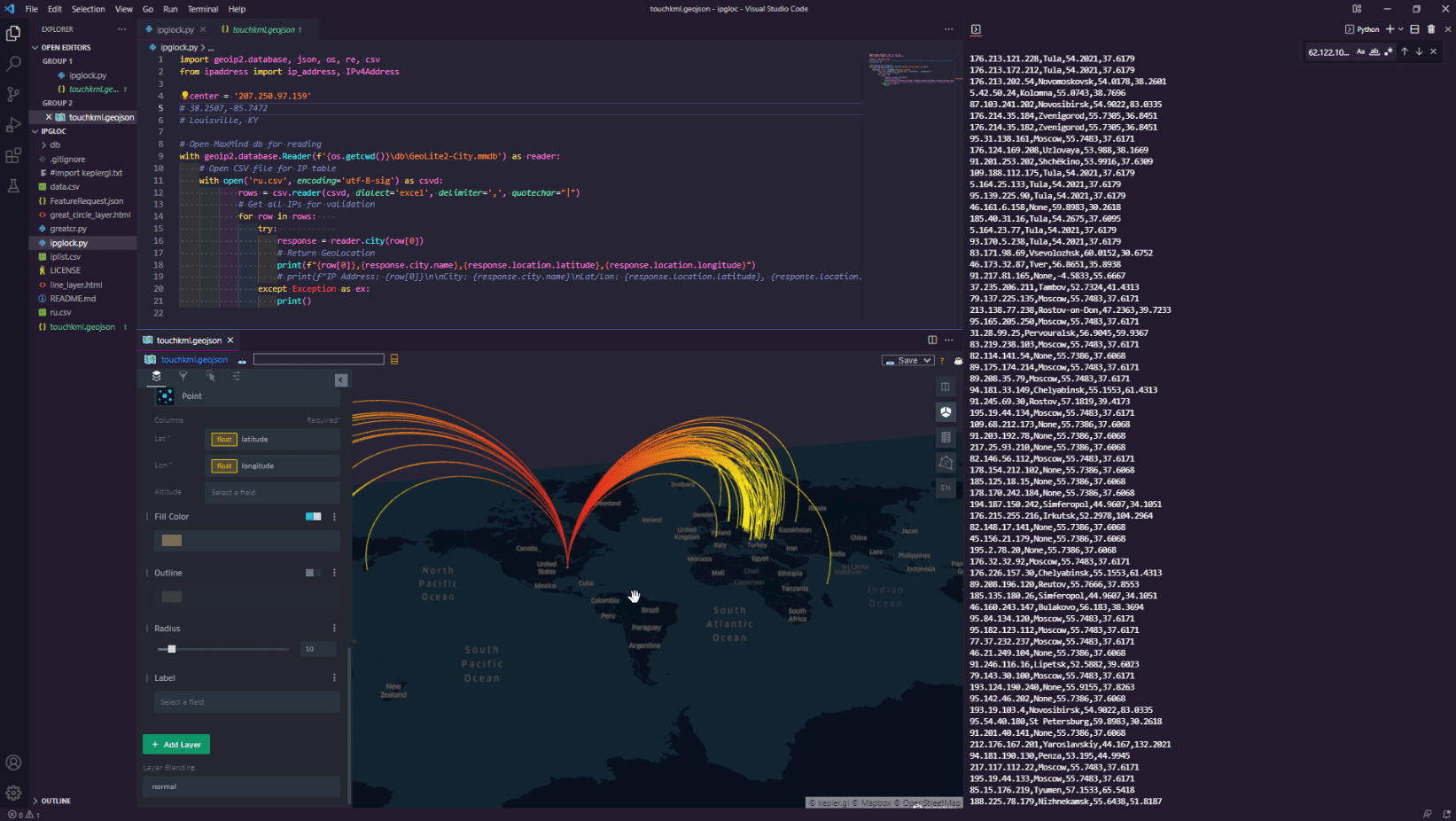Toggle Match Case in terminal find
Viewport: 1456px width, 821px height.
pyautogui.click(x=1360, y=51)
